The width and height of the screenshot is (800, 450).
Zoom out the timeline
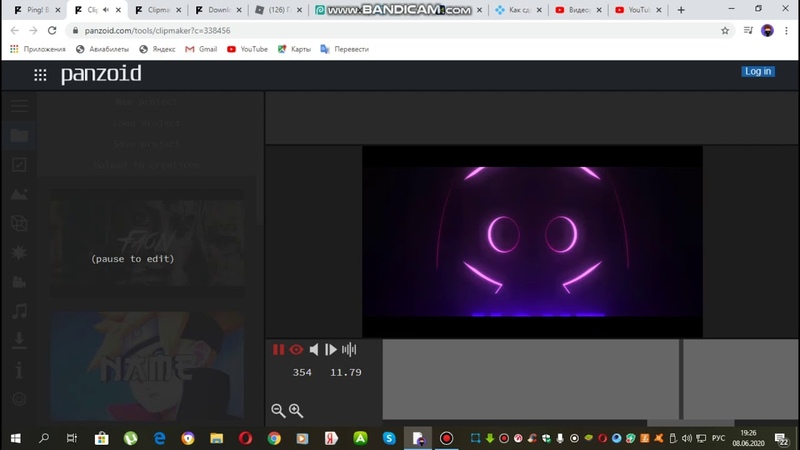278,411
